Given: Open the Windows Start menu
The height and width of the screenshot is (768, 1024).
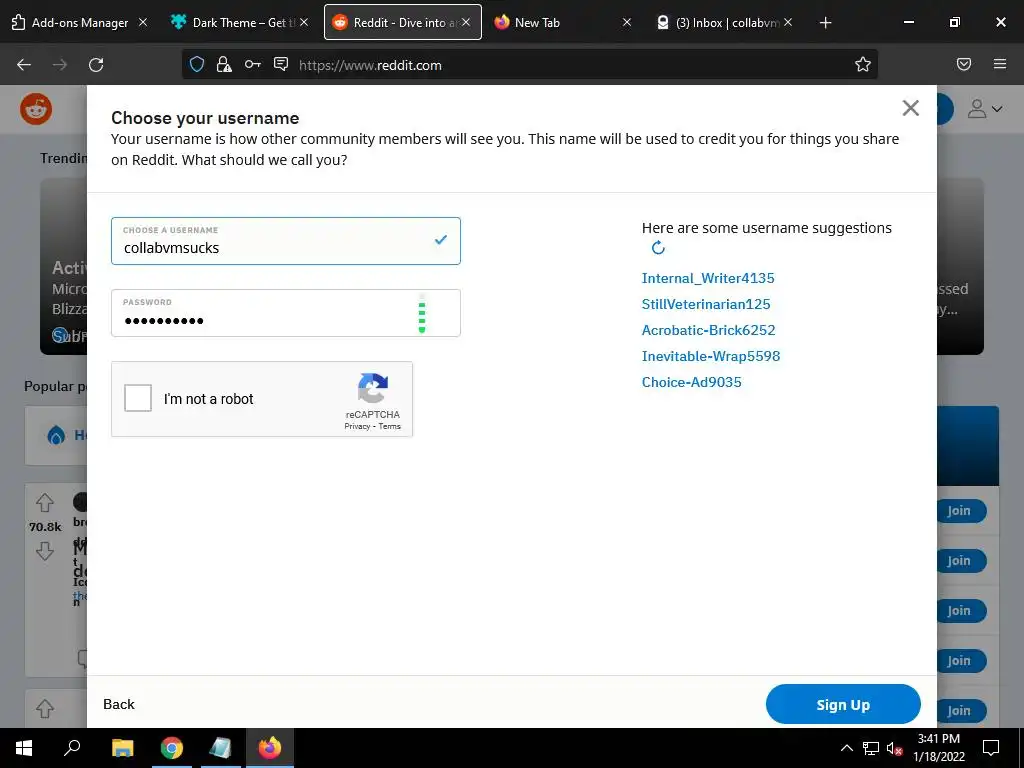Looking at the screenshot, I should point(24,748).
